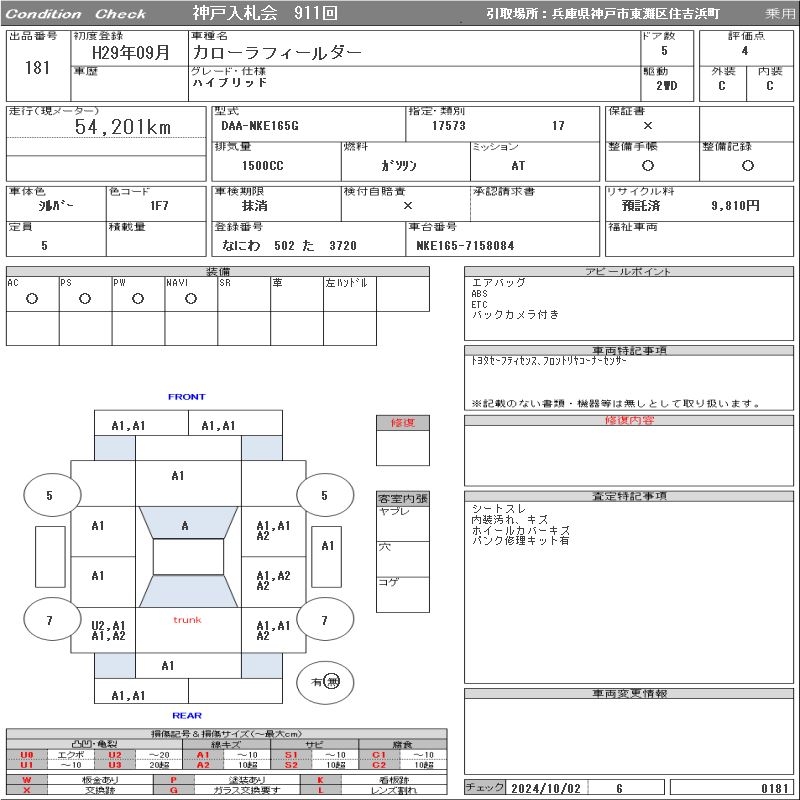Select model code DAA-NKE165G
This screenshot has width=800, height=800.
[260, 126]
